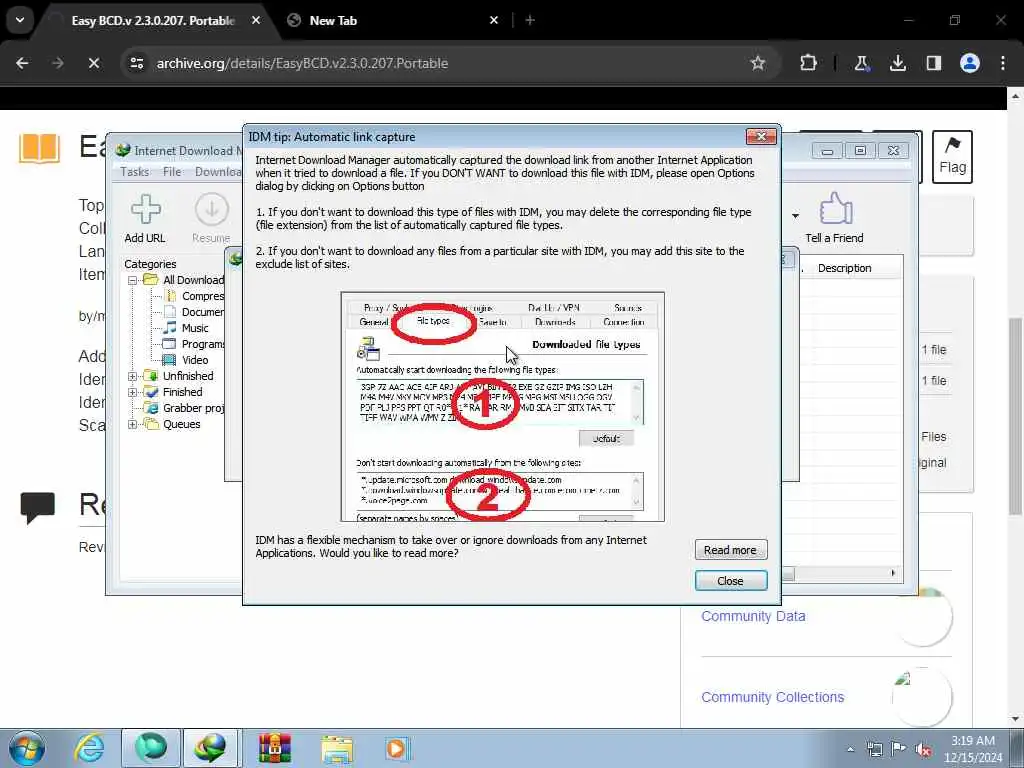Click taskbar clock showing 3:19 AM
The width and height of the screenshot is (1024, 768).
click(x=973, y=749)
